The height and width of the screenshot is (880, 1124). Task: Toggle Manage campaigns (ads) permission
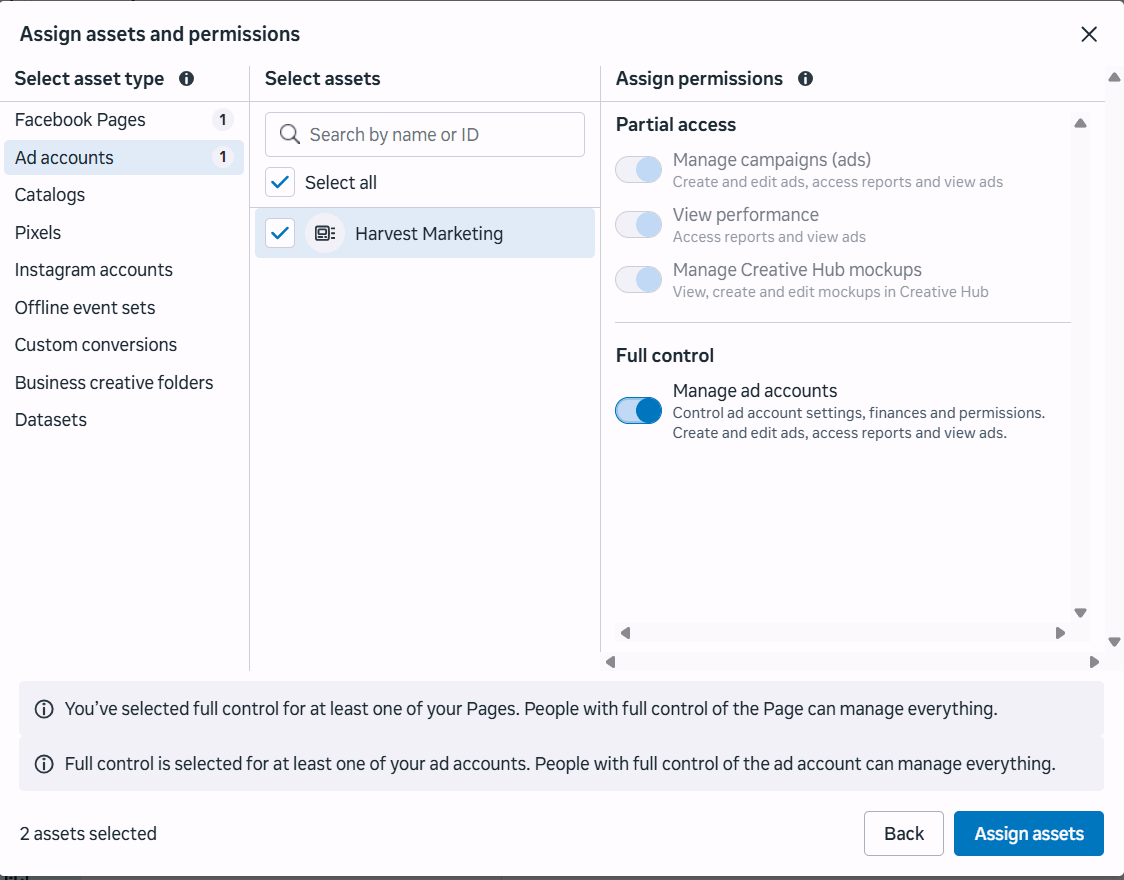[x=638, y=170]
